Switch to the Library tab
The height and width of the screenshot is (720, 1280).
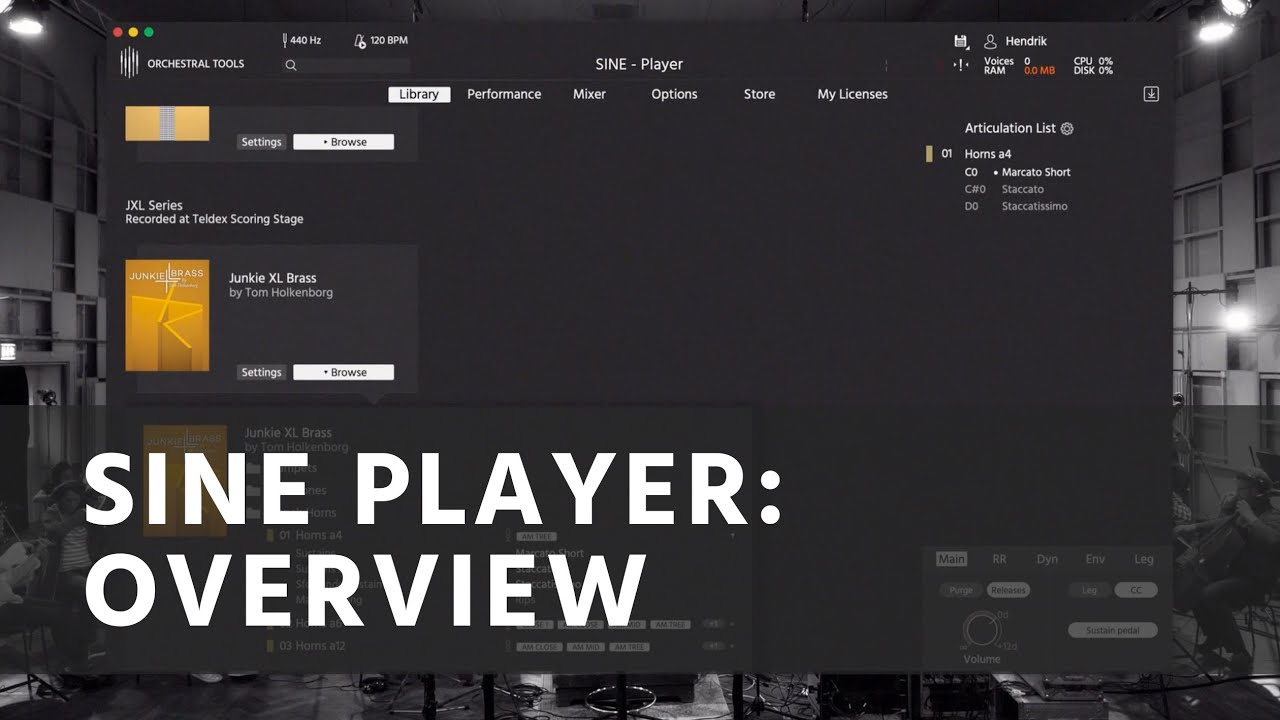pyautogui.click(x=419, y=94)
